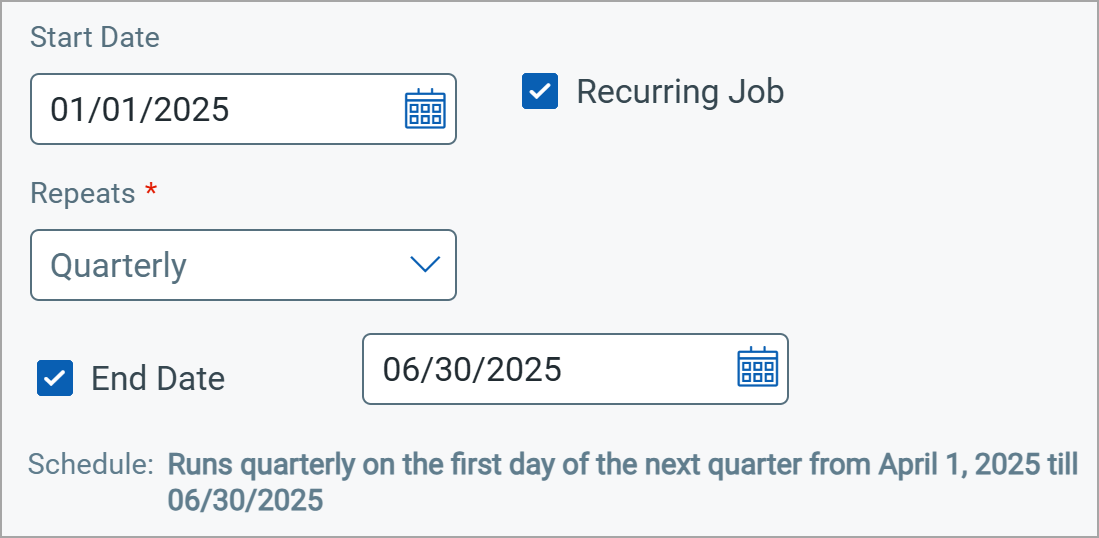Toggle Recurring Job via its label text

pos(680,92)
